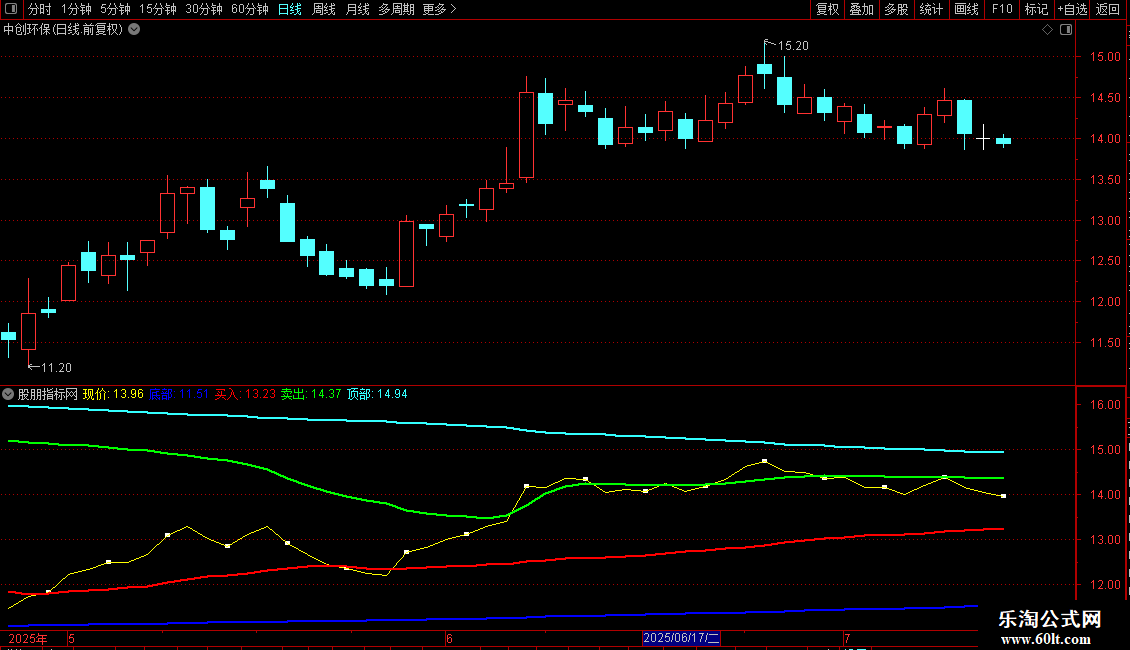Click the 16.00 indicator axis label
The height and width of the screenshot is (650, 1130).
(1105, 405)
